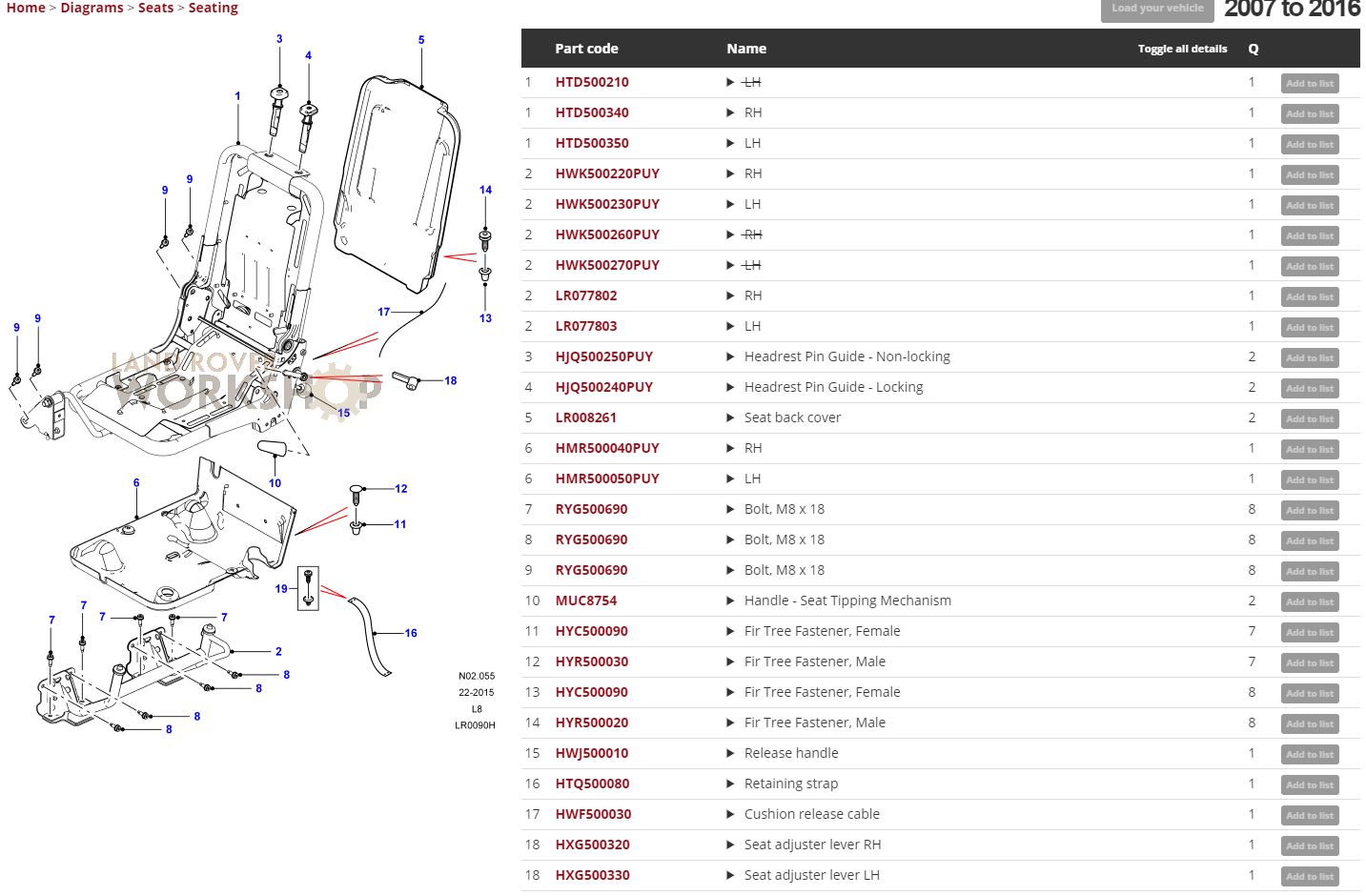This screenshot has height=896, width=1366.
Task: Select diagram callout 16 retaining strap
Action: [x=411, y=633]
